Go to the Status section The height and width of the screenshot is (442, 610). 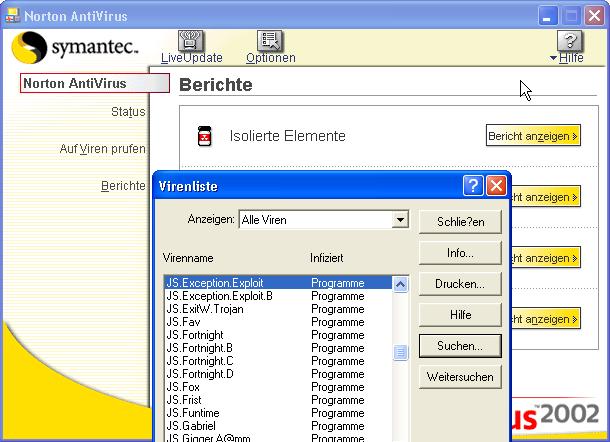(128, 112)
